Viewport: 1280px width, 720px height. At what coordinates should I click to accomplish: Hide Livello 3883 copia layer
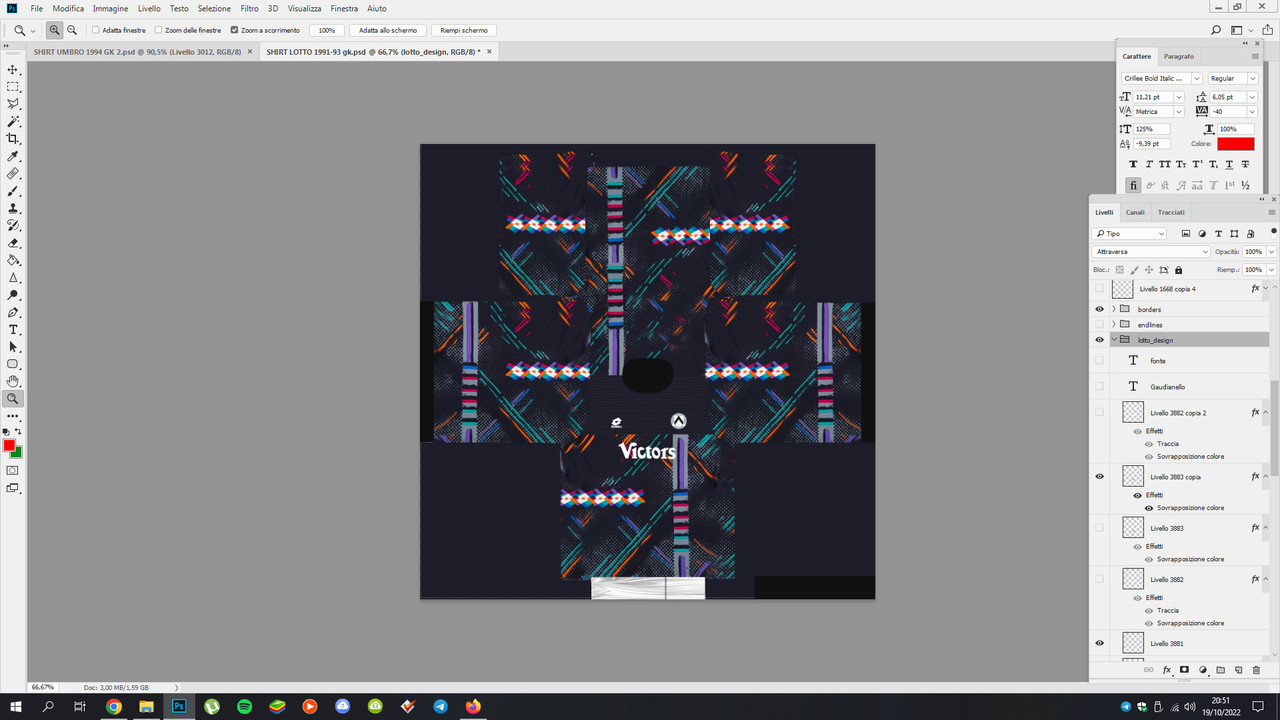click(x=1099, y=476)
